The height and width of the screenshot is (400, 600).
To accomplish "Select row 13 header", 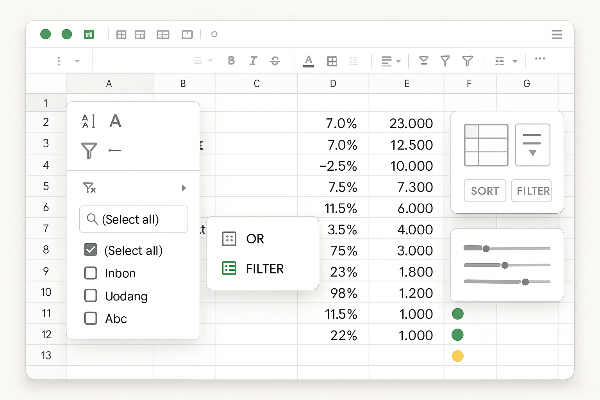I will coord(46,355).
